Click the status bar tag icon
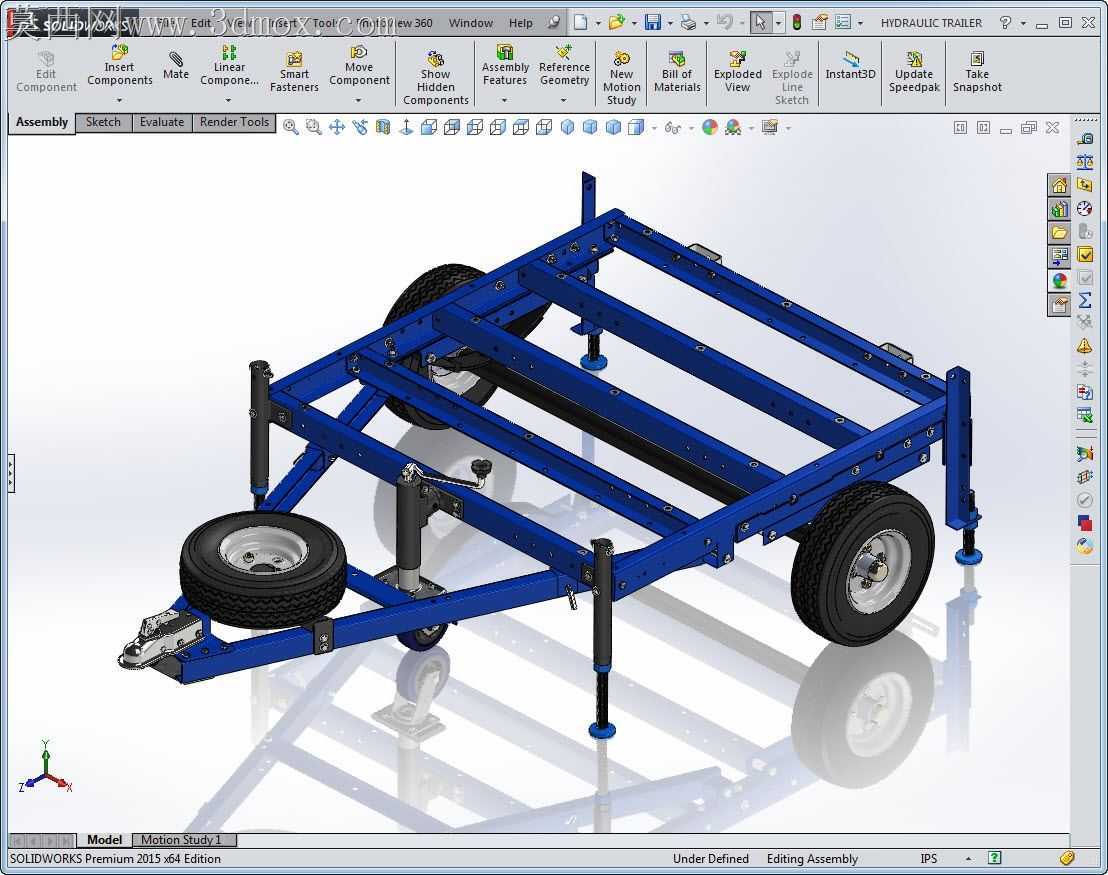Viewport: 1108px width, 875px height. click(x=1067, y=858)
